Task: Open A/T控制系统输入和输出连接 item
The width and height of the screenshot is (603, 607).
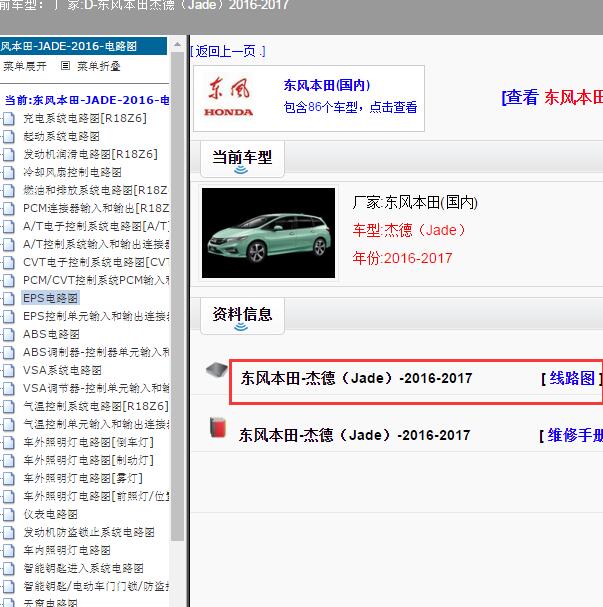Action: pos(96,245)
